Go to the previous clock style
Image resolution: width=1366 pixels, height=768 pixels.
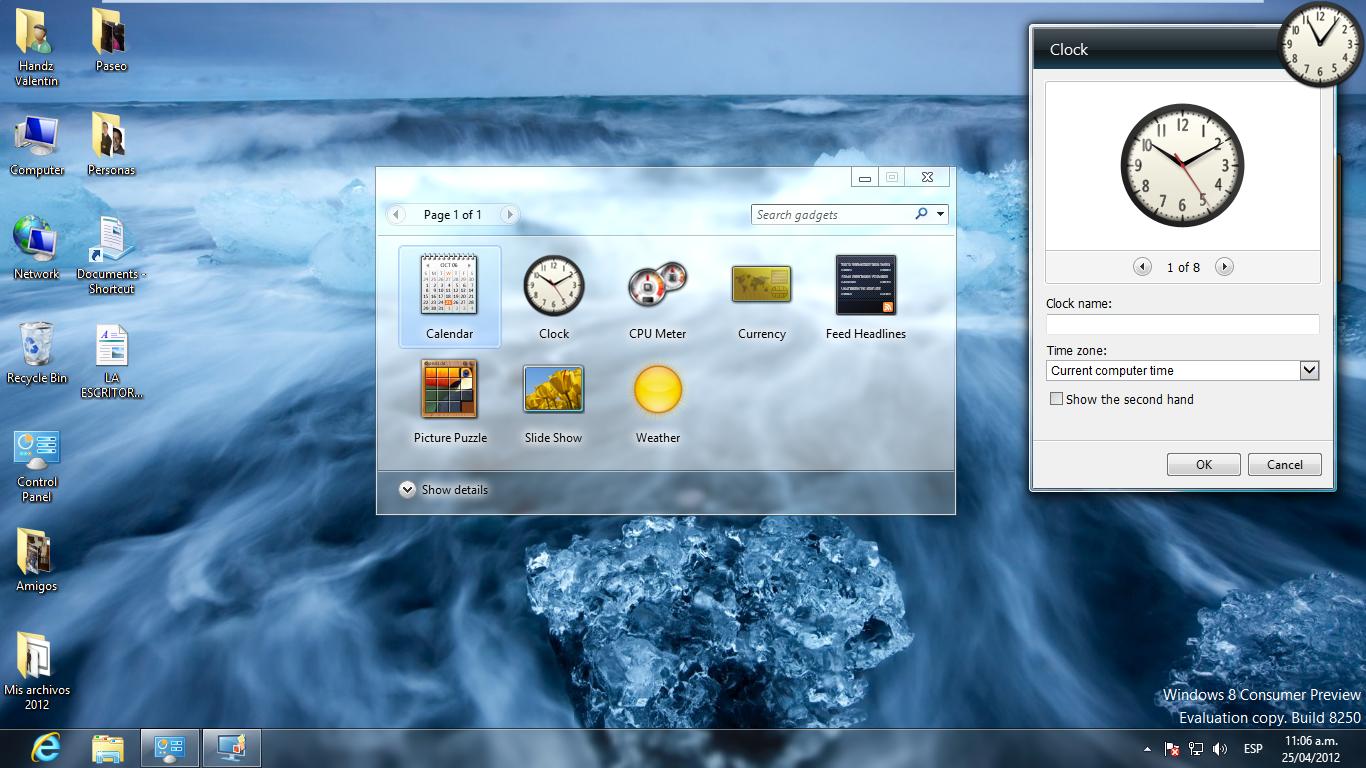1142,267
